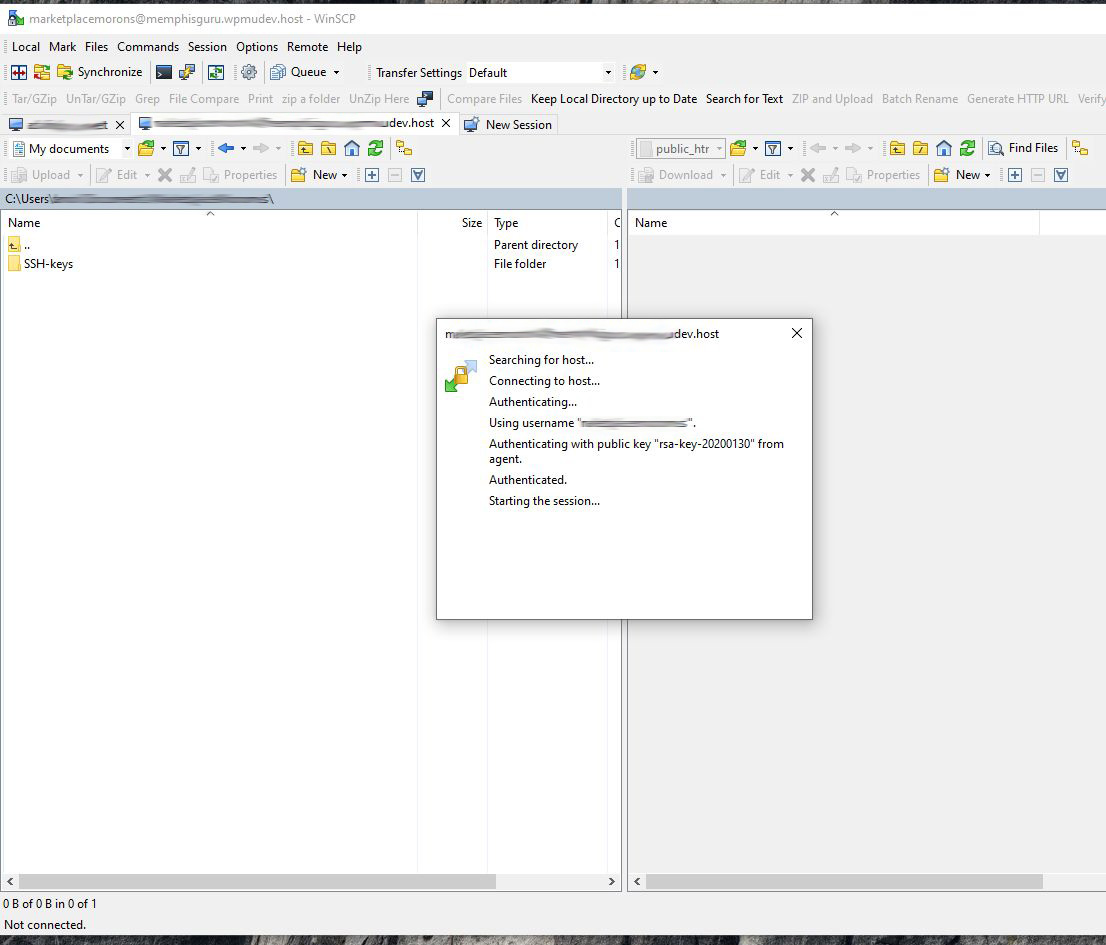This screenshot has height=945, width=1106.
Task: Open the SSH-keys folder
Action: (48, 264)
